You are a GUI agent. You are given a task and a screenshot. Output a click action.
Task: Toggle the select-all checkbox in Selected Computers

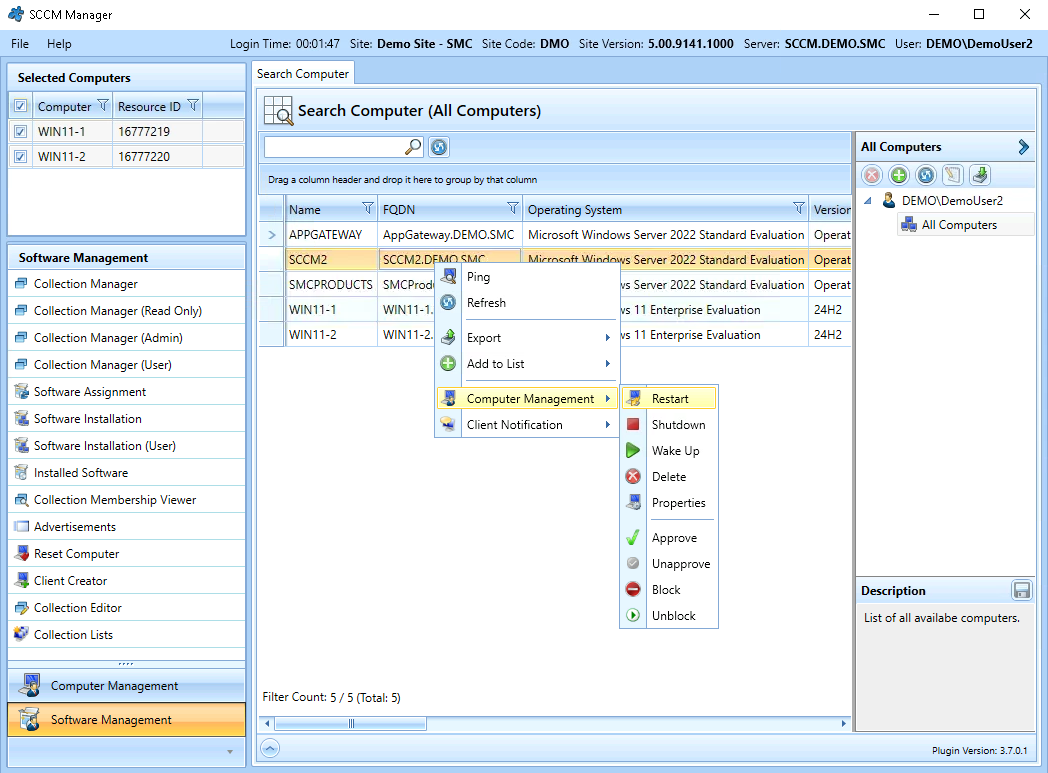21,106
